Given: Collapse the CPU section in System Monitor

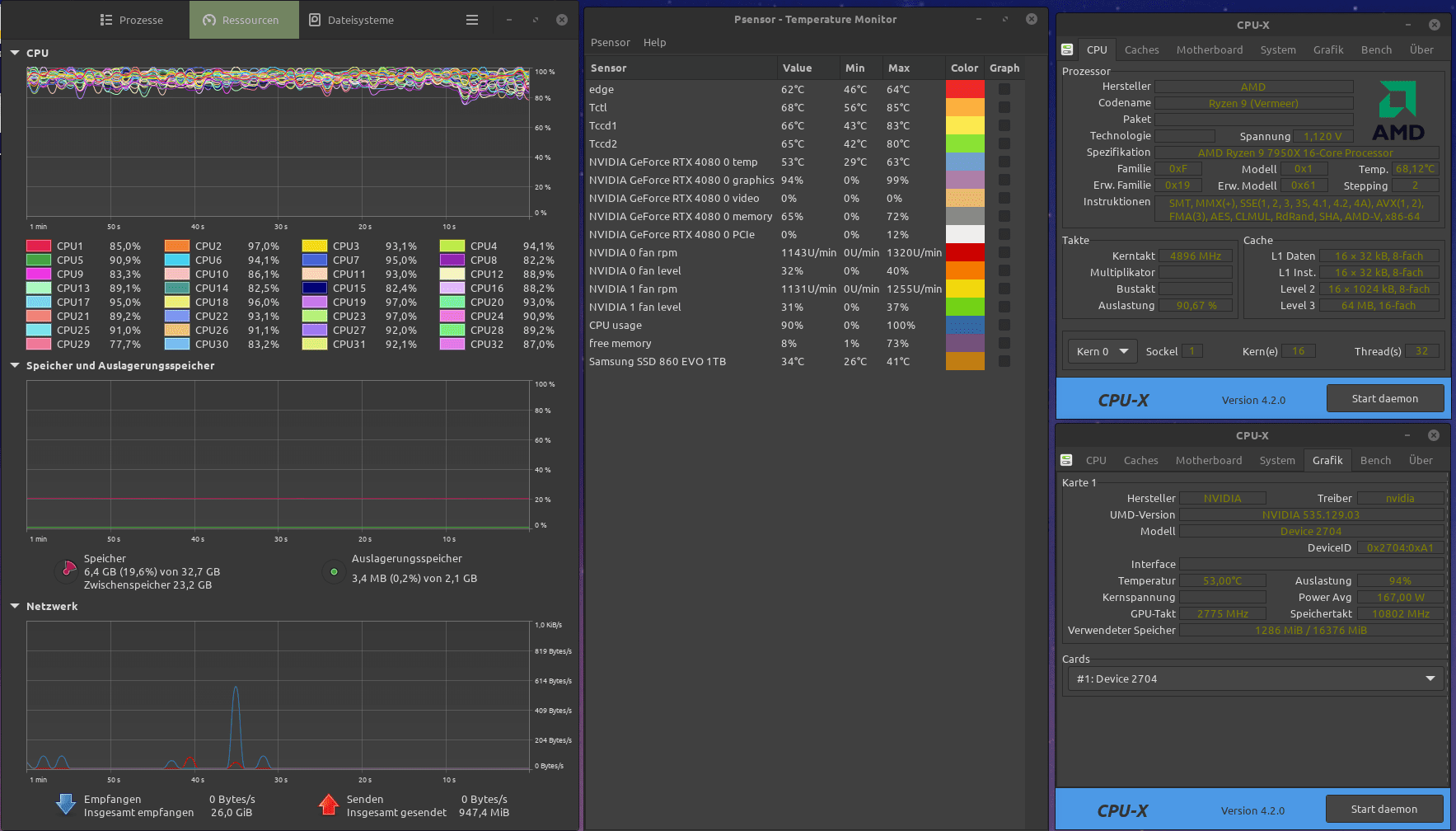Looking at the screenshot, I should (x=15, y=53).
